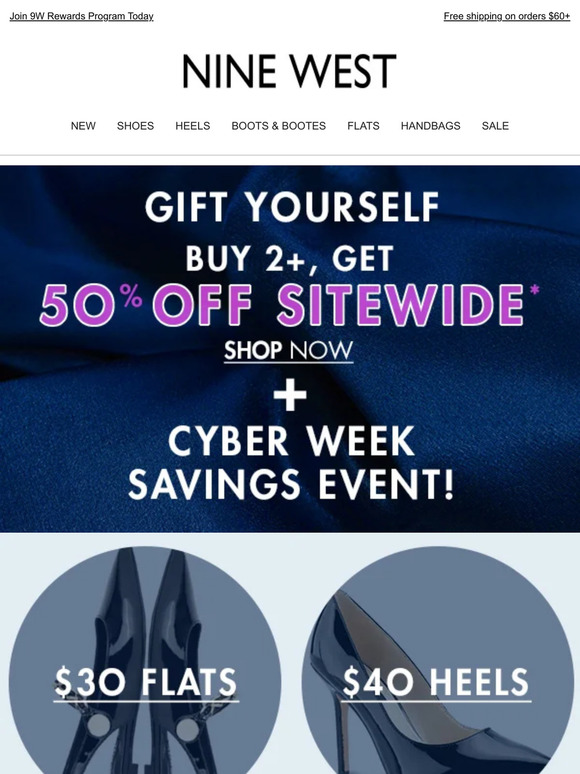Open Free shipping on orders $60+ link

pyautogui.click(x=507, y=16)
